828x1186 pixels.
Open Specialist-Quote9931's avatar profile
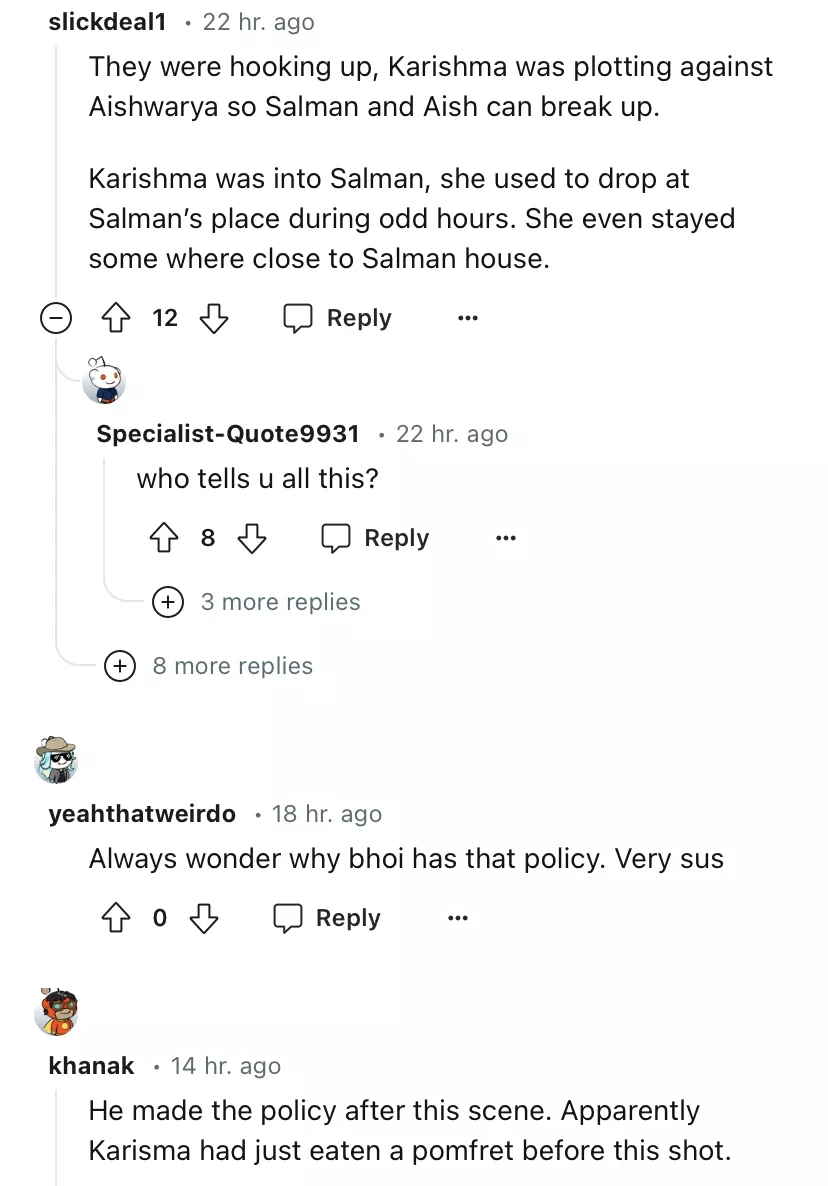click(104, 380)
